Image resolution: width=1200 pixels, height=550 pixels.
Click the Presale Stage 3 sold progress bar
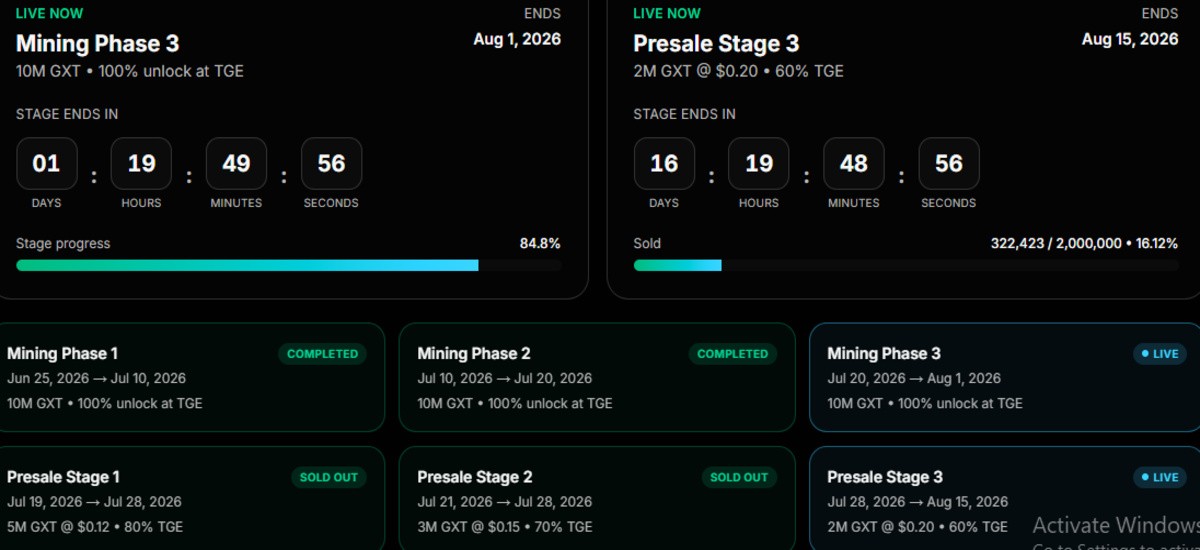click(906, 265)
